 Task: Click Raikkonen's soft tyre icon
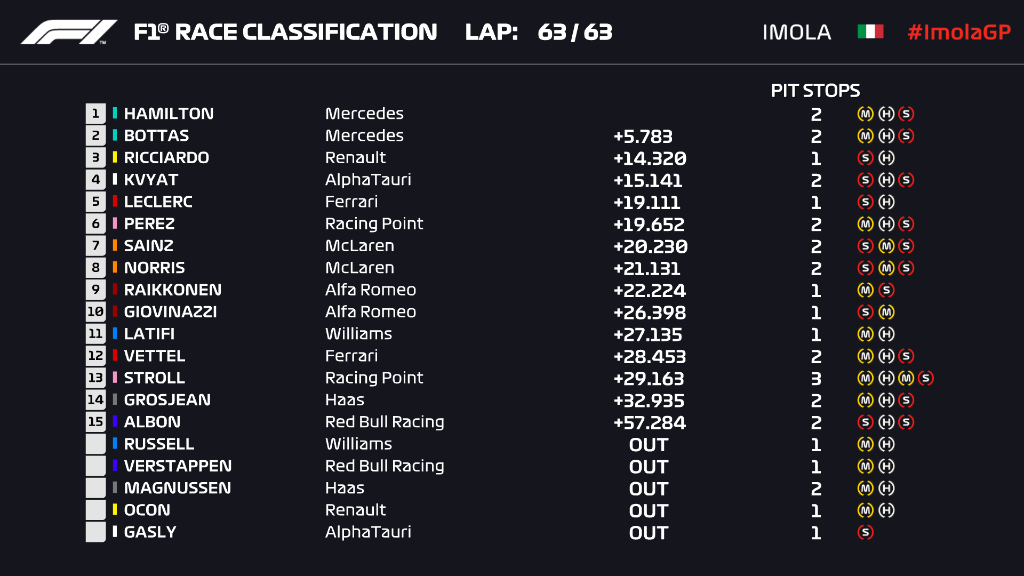pos(885,290)
